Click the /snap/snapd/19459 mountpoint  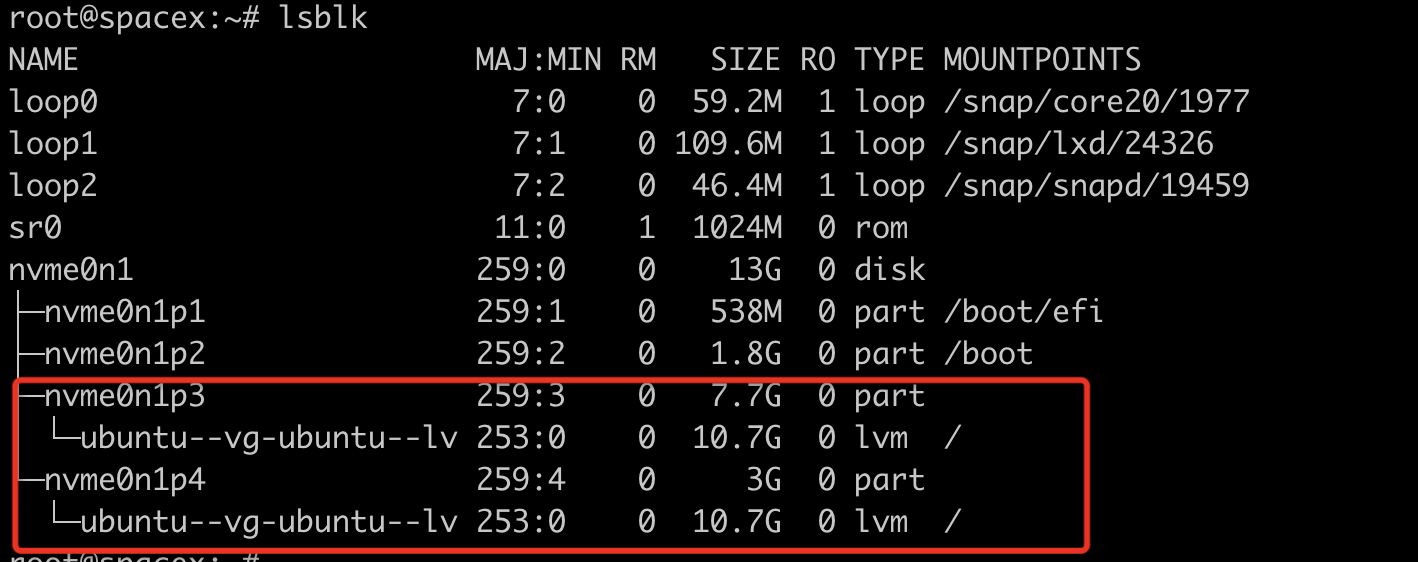click(x=1096, y=186)
